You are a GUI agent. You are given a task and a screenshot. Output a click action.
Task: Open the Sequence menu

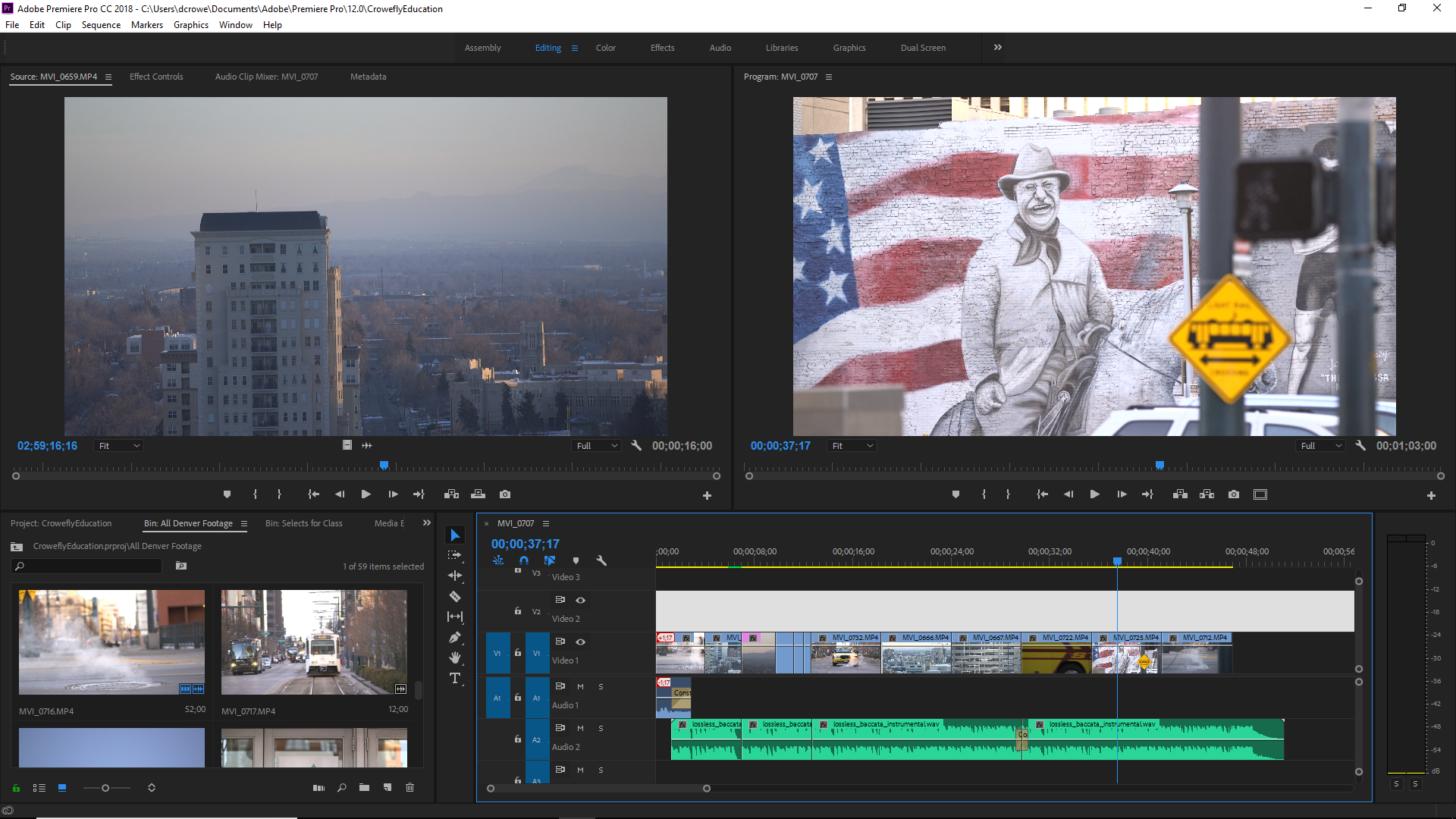point(101,25)
